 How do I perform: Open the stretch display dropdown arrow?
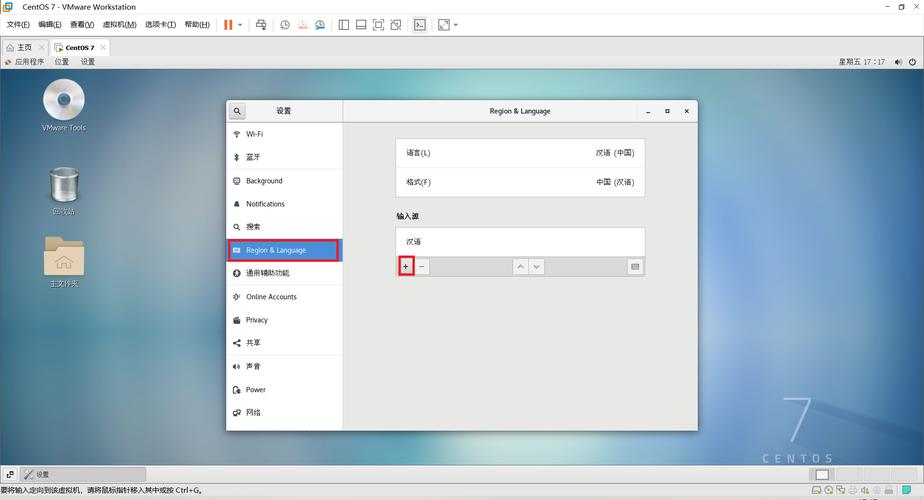point(456,25)
